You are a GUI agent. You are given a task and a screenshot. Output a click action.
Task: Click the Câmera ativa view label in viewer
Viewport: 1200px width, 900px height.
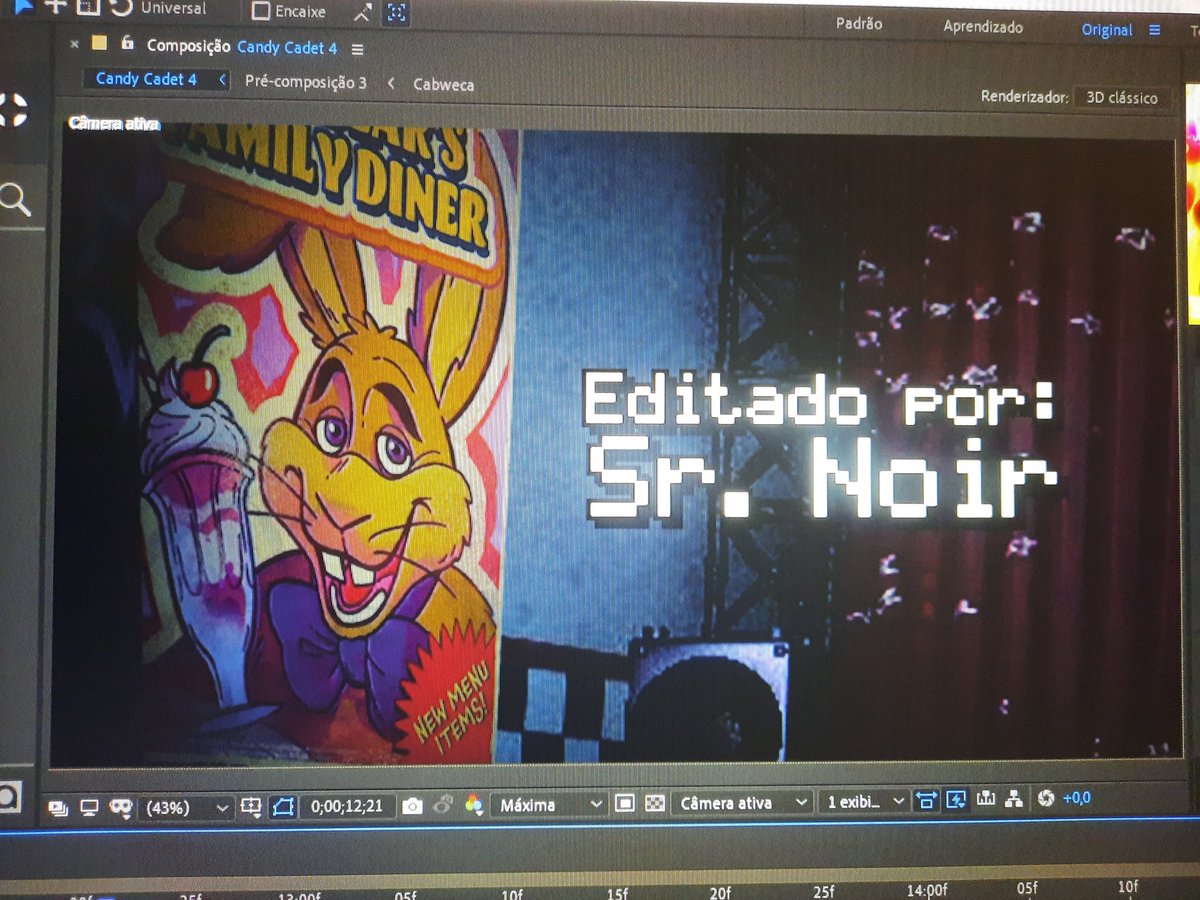(113, 124)
